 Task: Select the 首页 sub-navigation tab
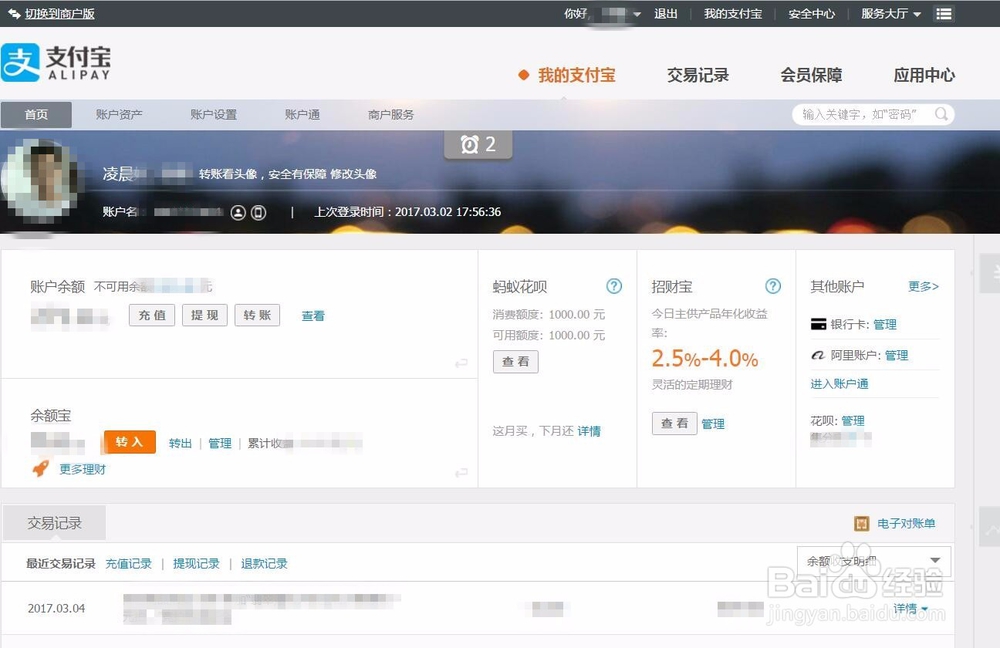point(36,115)
